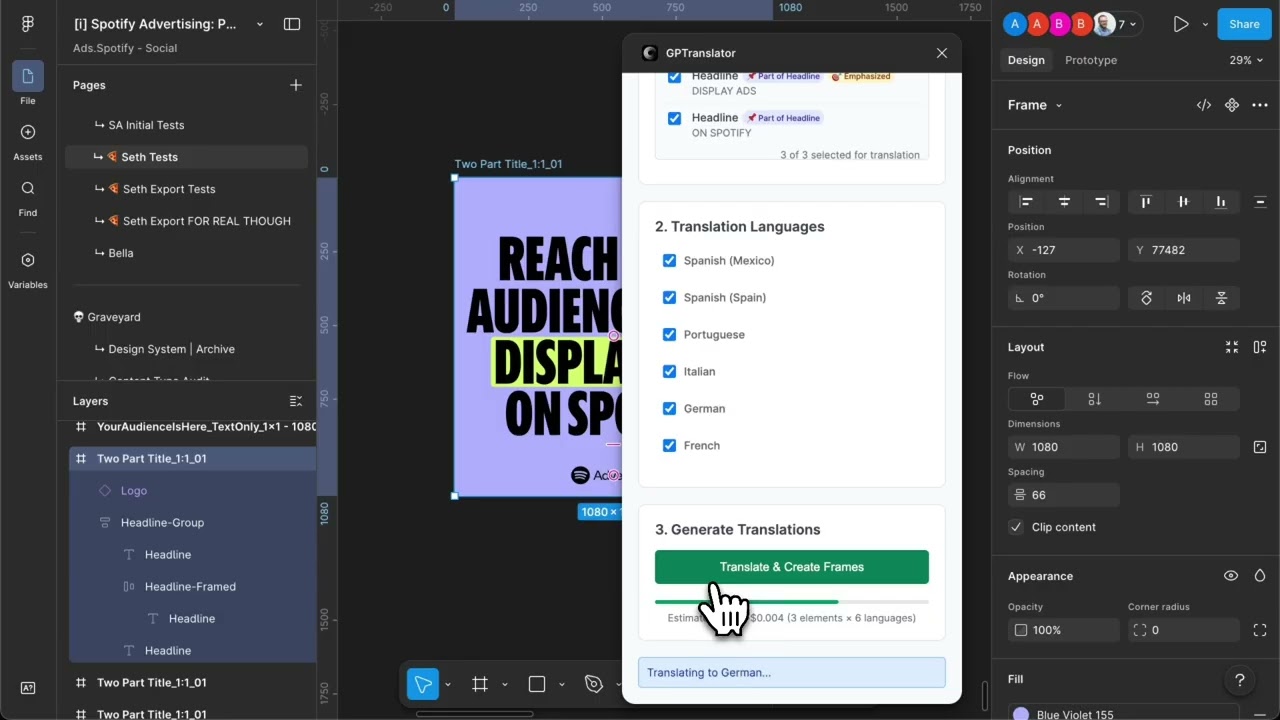Align left in Alignment controls

coord(1026,202)
